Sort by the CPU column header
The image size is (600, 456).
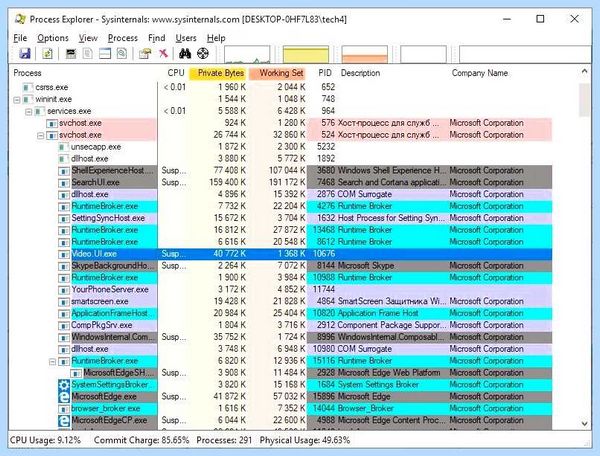[x=176, y=73]
